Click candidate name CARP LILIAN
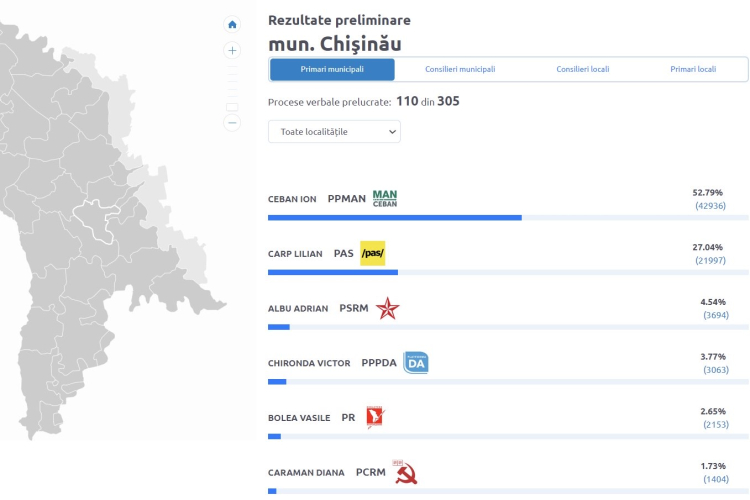The height and width of the screenshot is (500, 750). point(295,254)
